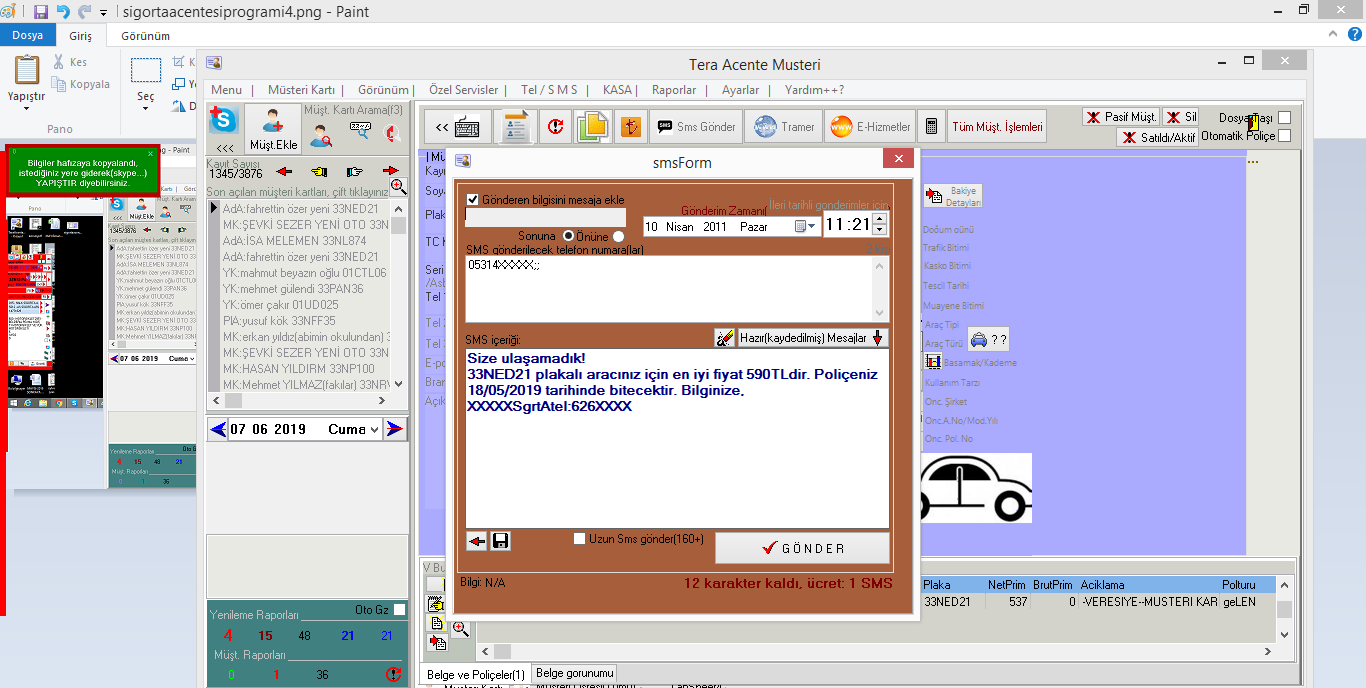Click Sil delete button
This screenshot has height=688, width=1366.
coord(1182,117)
